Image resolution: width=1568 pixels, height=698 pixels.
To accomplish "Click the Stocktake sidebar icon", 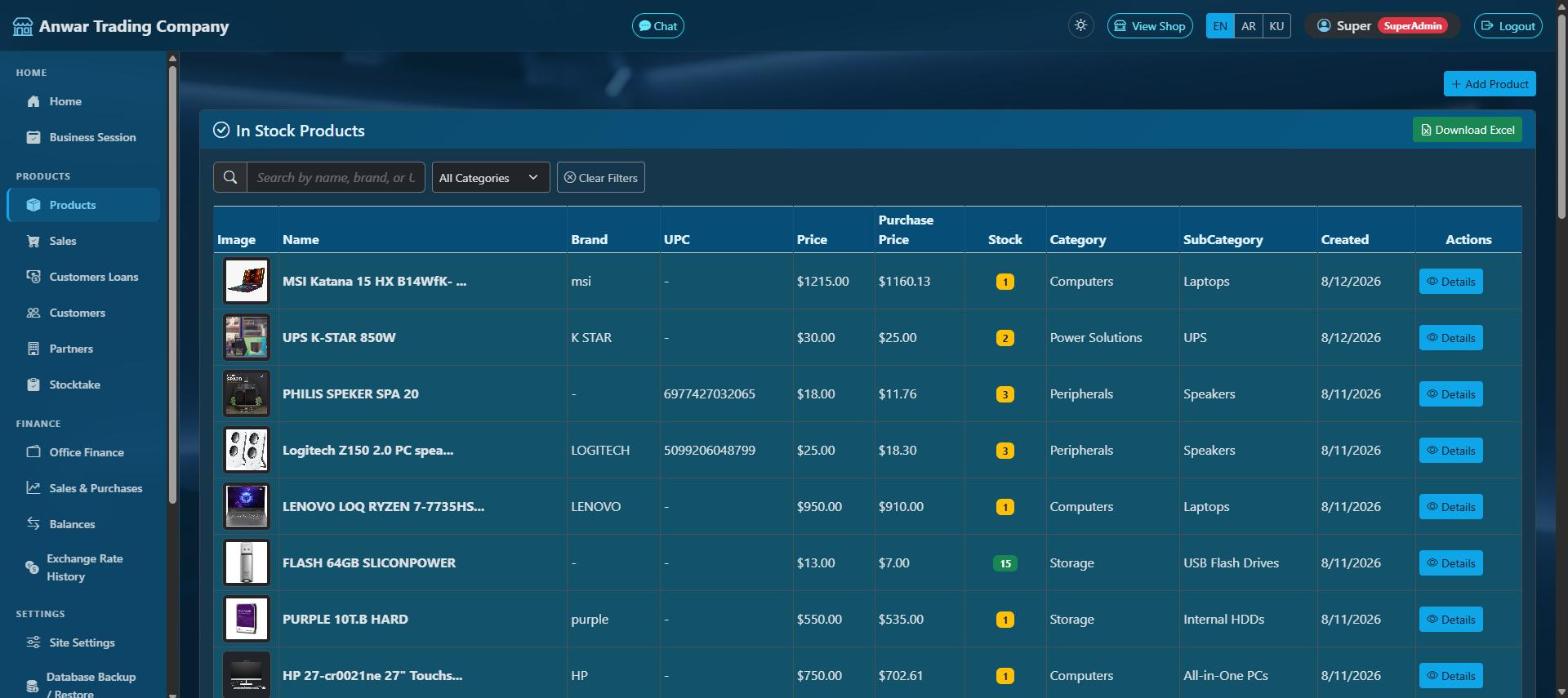I will pos(33,385).
